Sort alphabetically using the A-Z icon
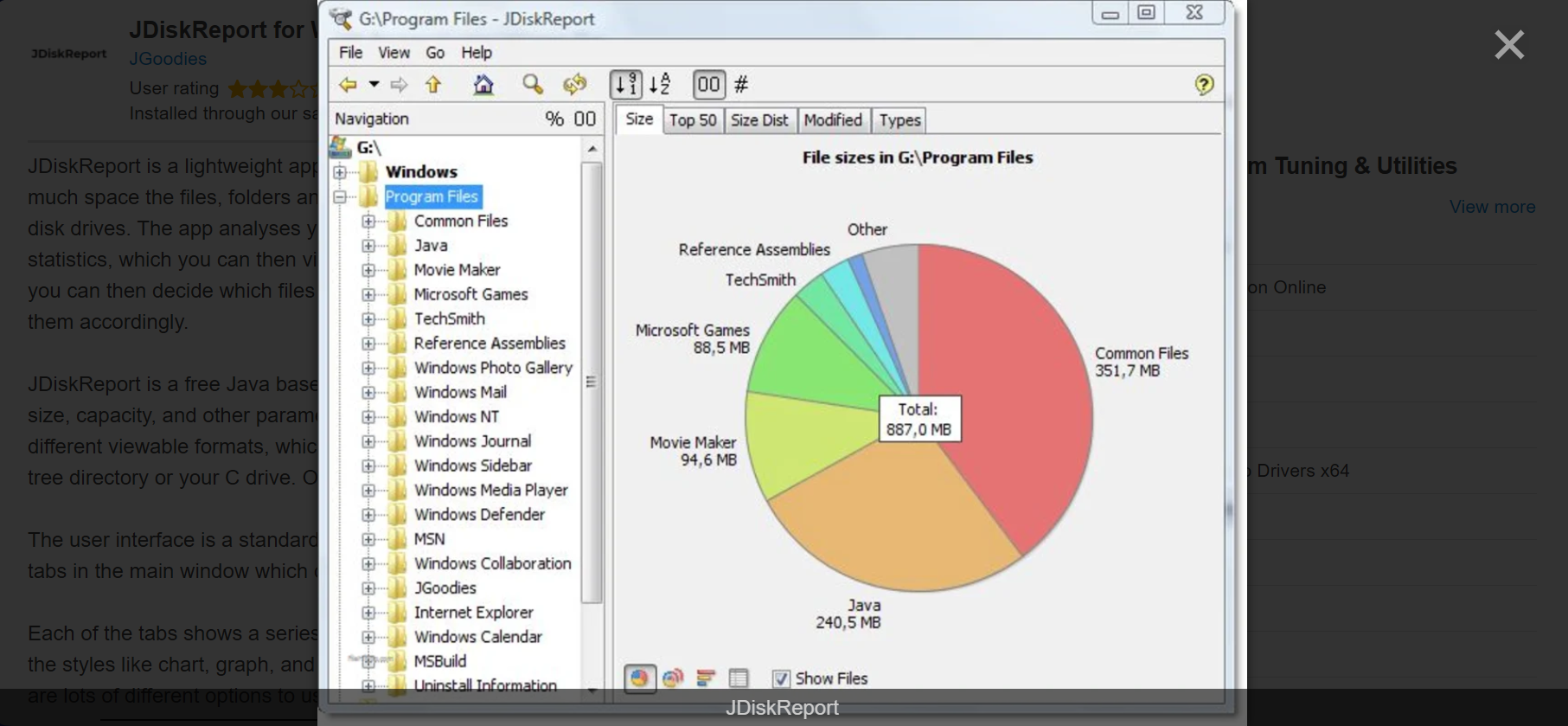Image resolution: width=1568 pixels, height=726 pixels. click(x=660, y=85)
